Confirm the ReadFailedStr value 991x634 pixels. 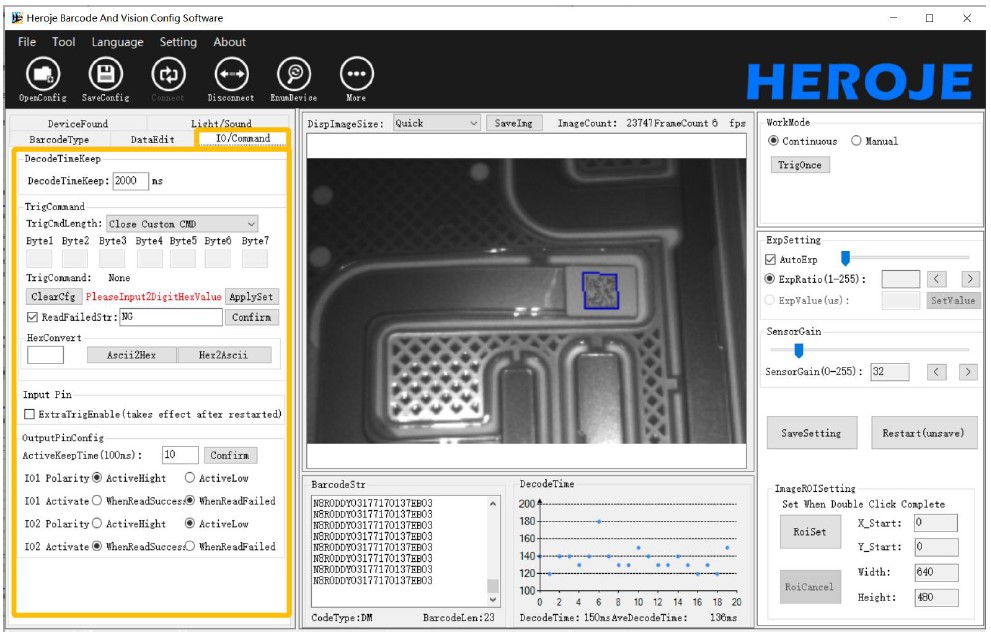[251, 317]
